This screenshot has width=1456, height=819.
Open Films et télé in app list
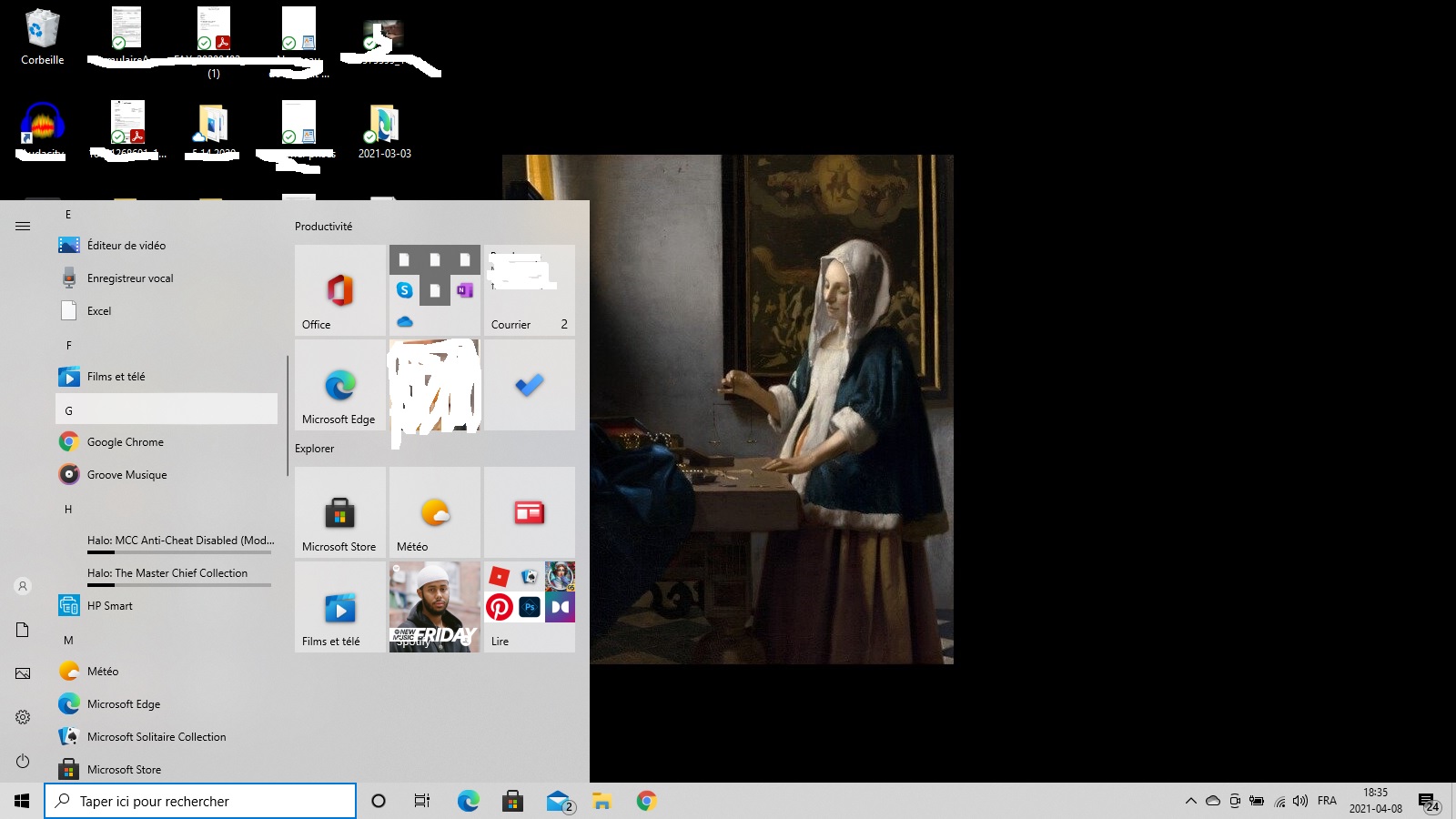(x=167, y=377)
